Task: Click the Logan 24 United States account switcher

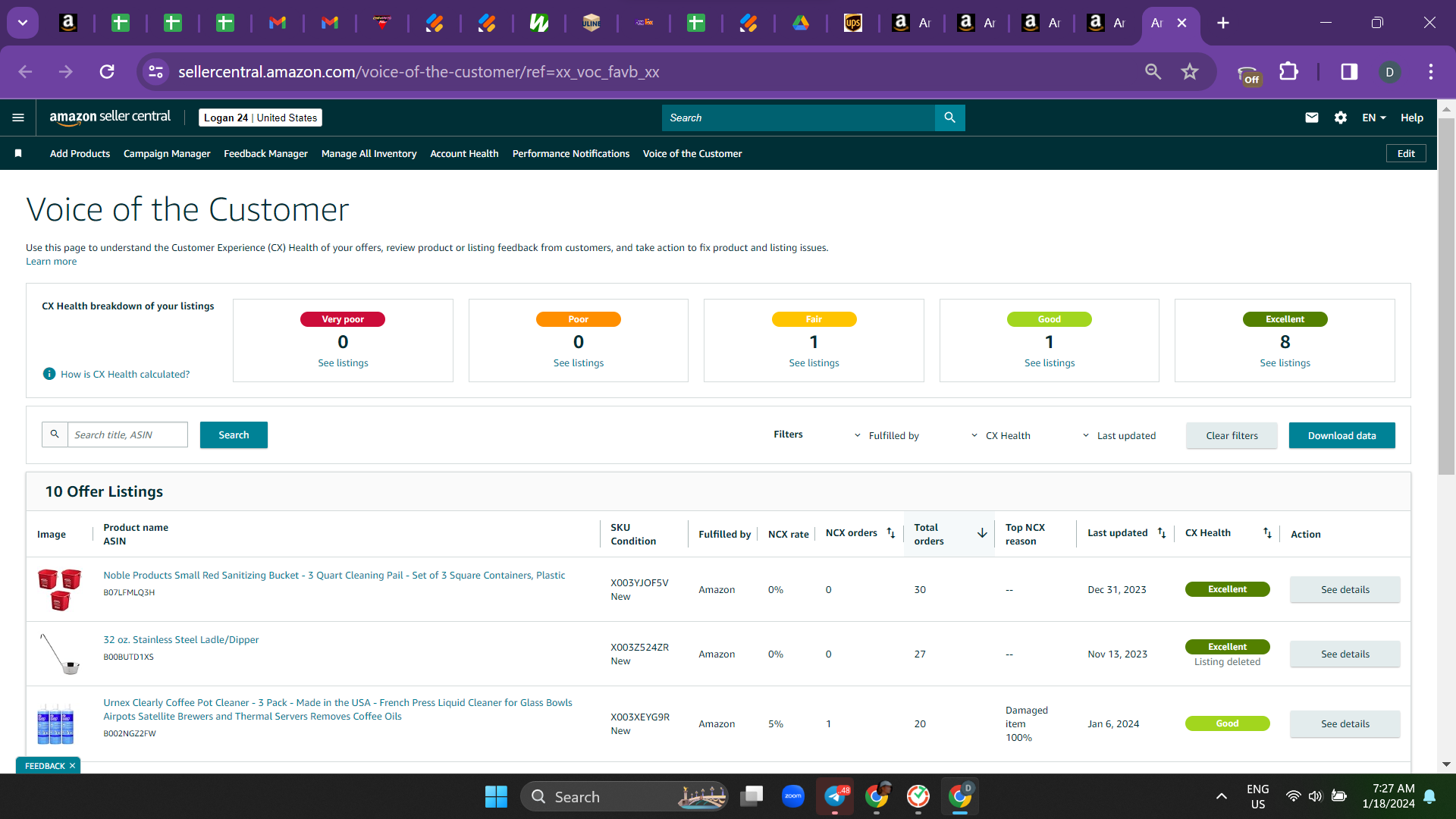Action: tap(260, 118)
